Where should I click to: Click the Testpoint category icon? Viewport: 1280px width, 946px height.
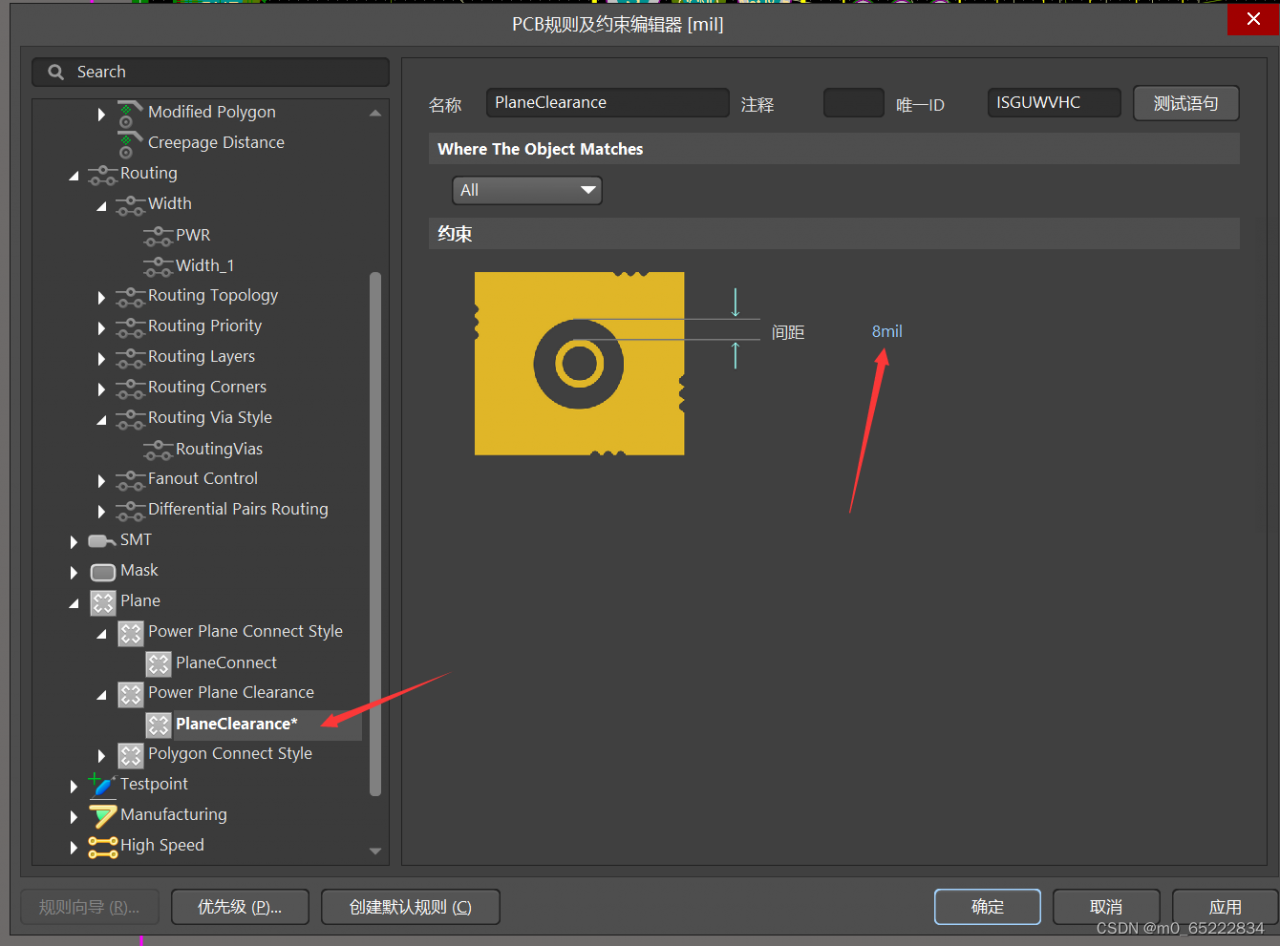(103, 785)
